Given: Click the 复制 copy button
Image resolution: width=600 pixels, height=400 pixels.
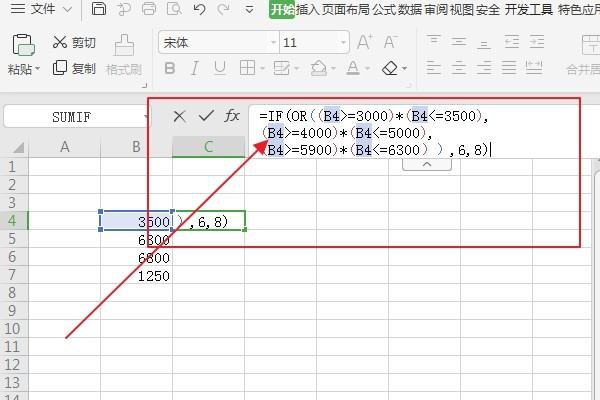Looking at the screenshot, I should [x=74, y=69].
